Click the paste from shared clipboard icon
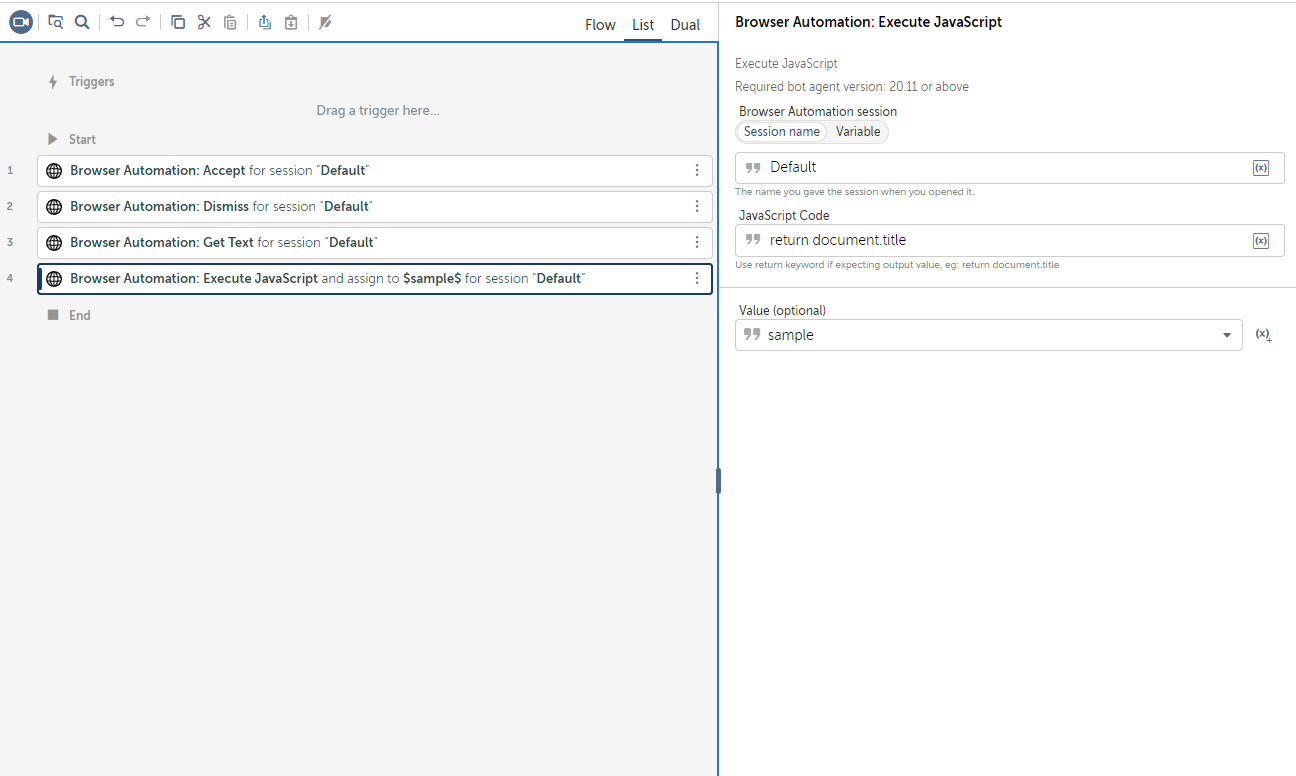The image size is (1296, 776). click(x=291, y=22)
